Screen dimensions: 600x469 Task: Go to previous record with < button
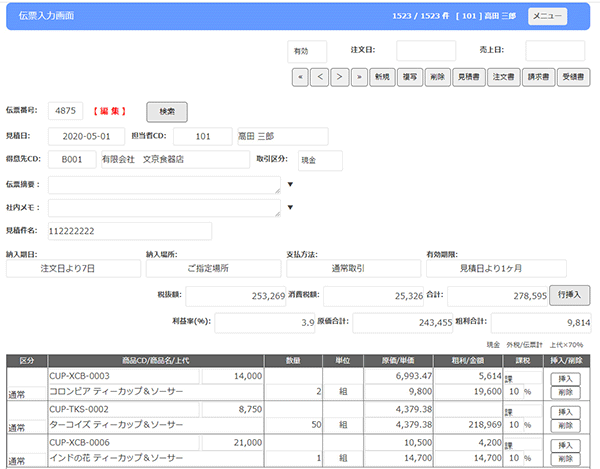tap(320, 77)
